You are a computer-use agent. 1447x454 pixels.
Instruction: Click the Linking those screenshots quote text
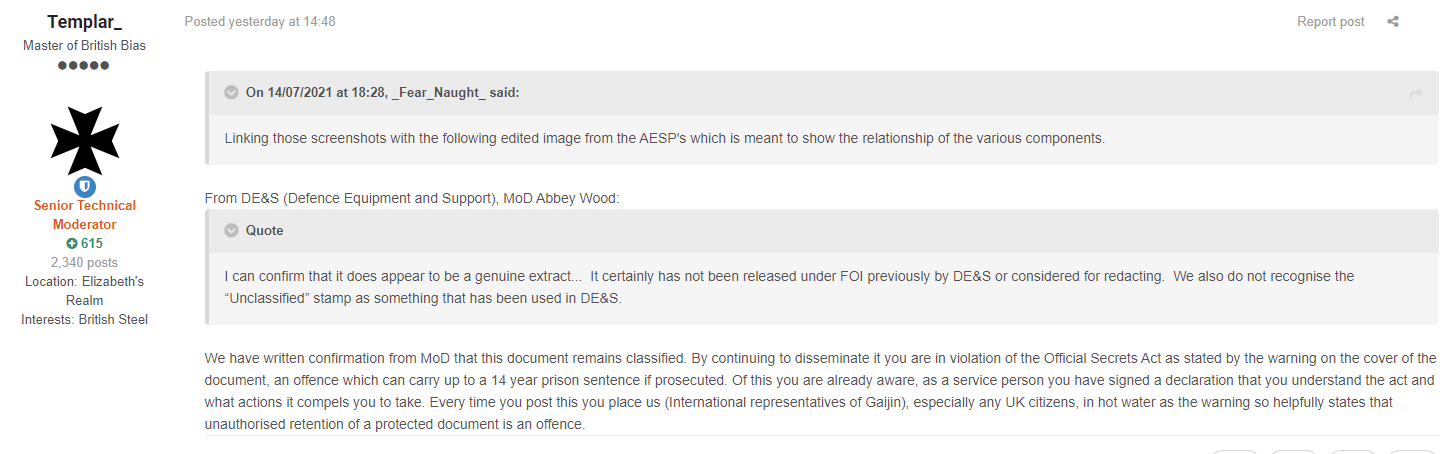point(665,139)
